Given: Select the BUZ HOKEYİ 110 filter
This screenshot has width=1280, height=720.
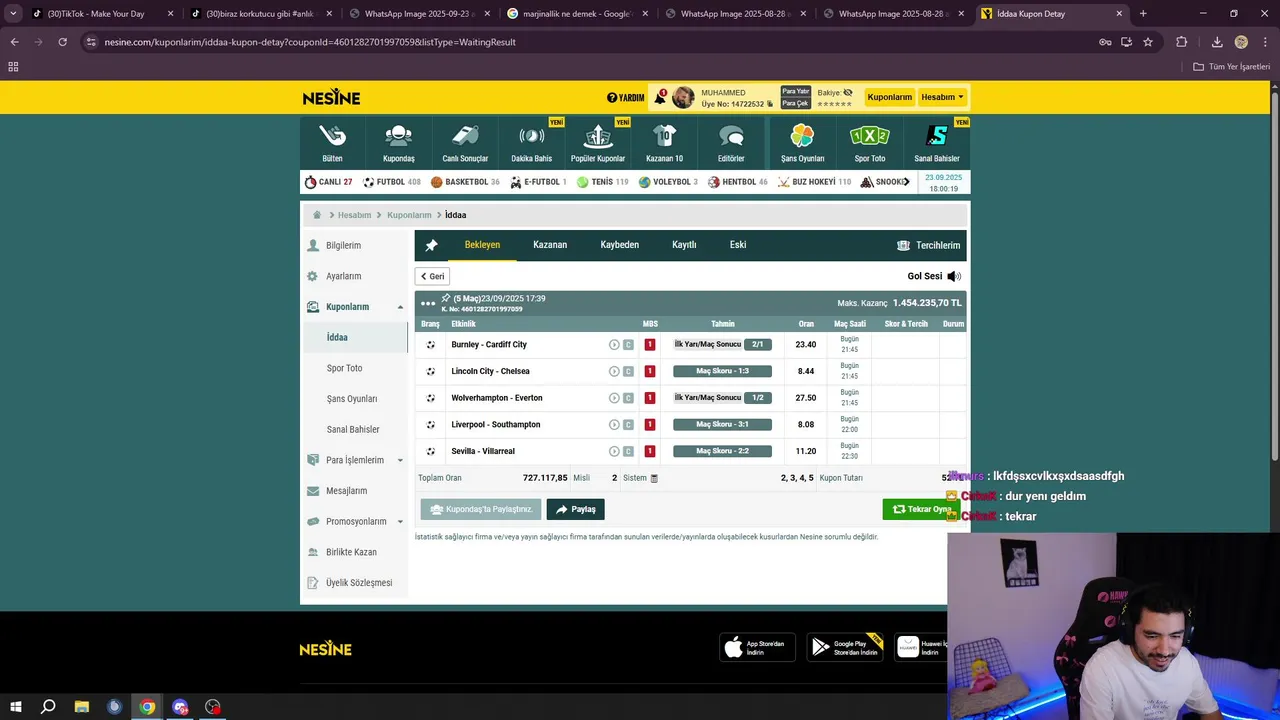Looking at the screenshot, I should [x=814, y=182].
